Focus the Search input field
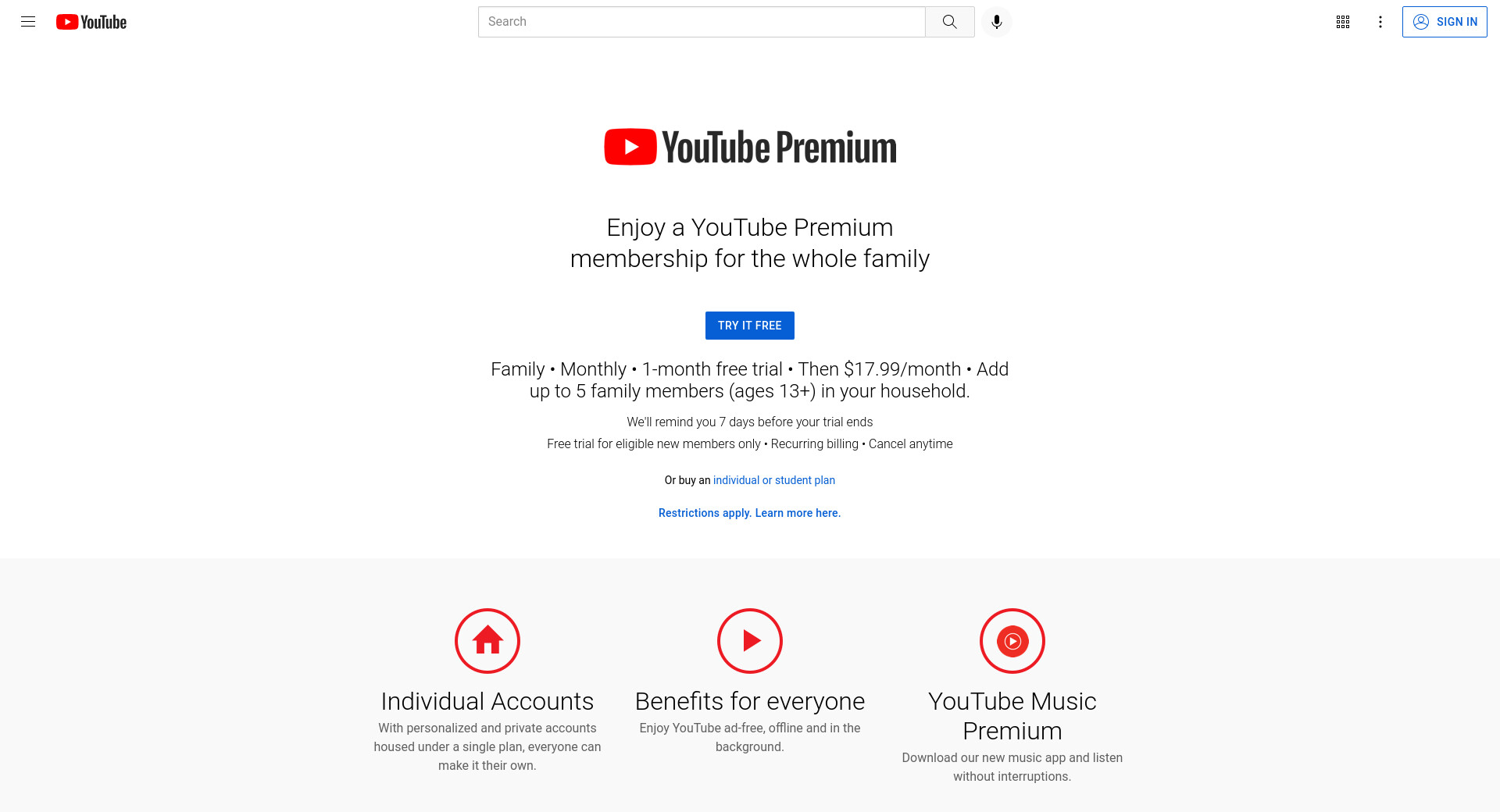 702,22
